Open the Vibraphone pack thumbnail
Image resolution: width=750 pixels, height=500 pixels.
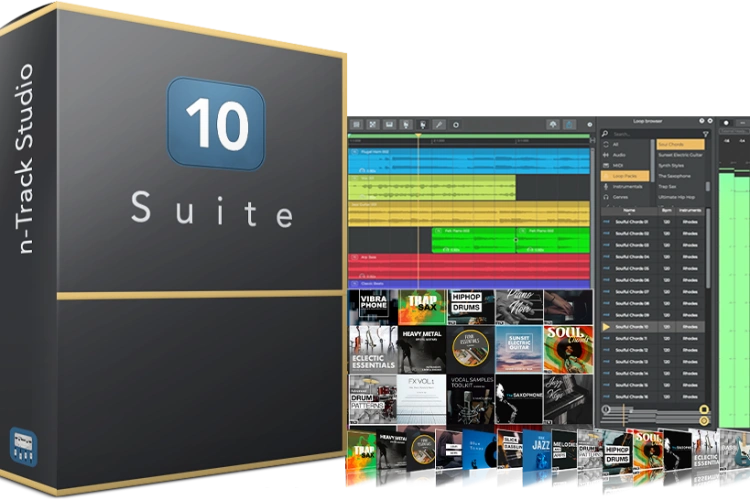(x=373, y=307)
